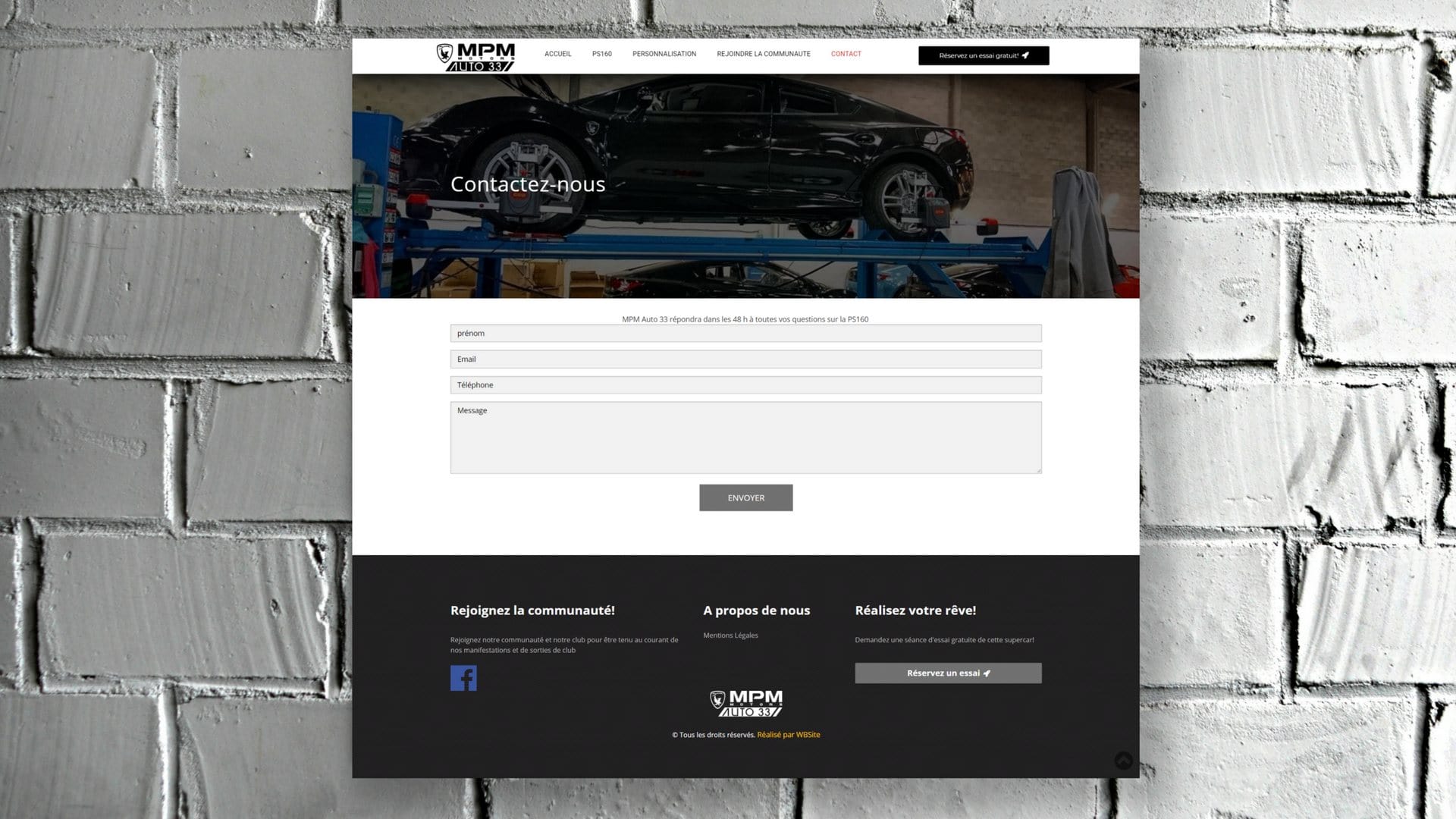Focus the Téléphone input field
The image size is (1456, 819).
(x=745, y=385)
